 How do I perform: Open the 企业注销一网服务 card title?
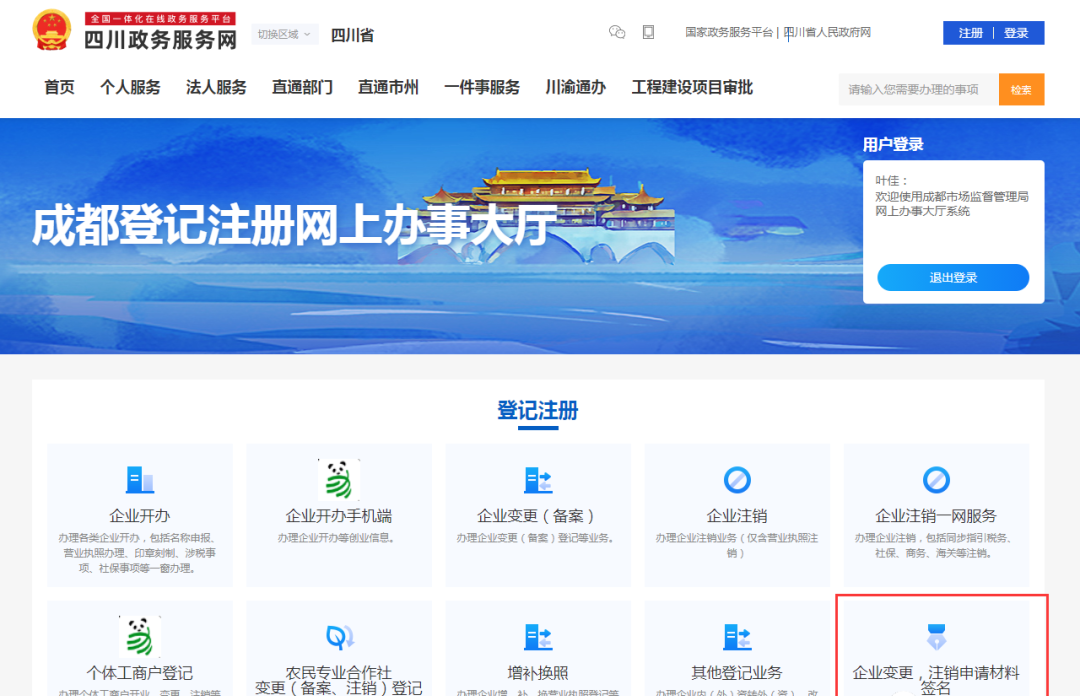[936, 516]
